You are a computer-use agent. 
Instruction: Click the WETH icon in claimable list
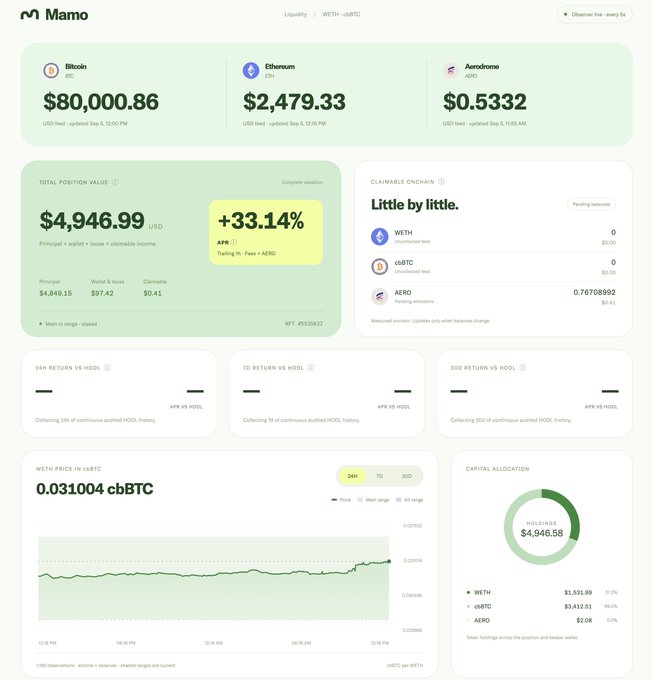click(x=380, y=236)
